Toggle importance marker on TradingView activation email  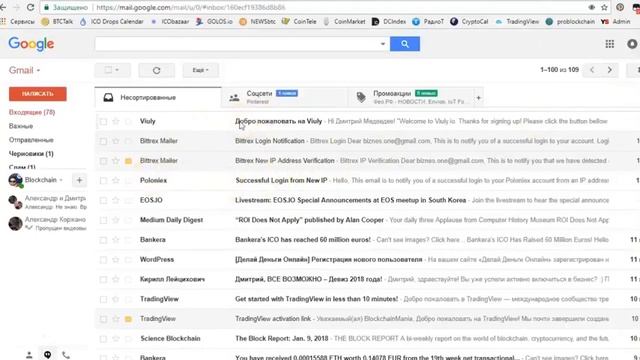click(x=128, y=319)
